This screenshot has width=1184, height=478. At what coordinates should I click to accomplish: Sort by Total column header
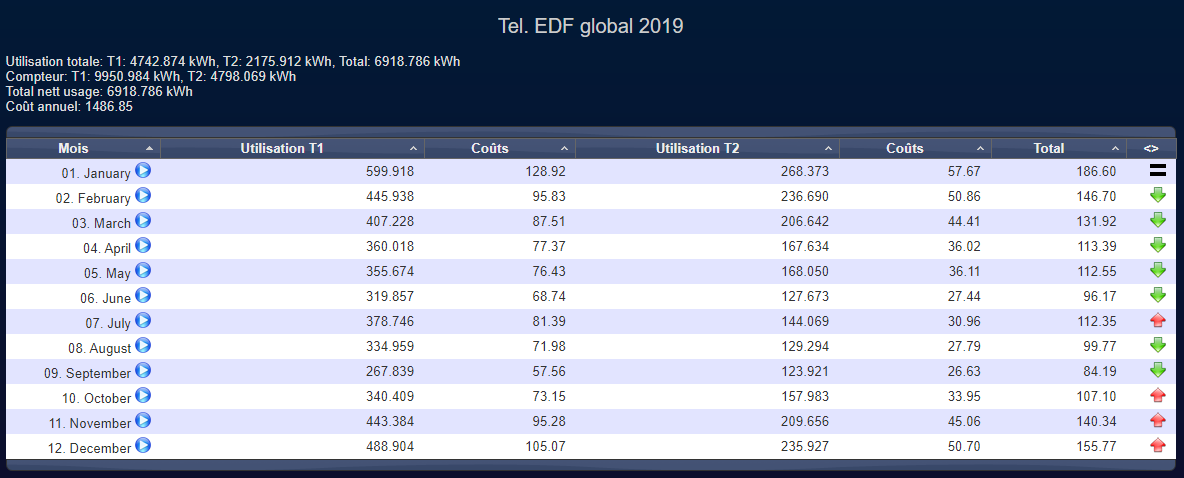[x=1059, y=149]
